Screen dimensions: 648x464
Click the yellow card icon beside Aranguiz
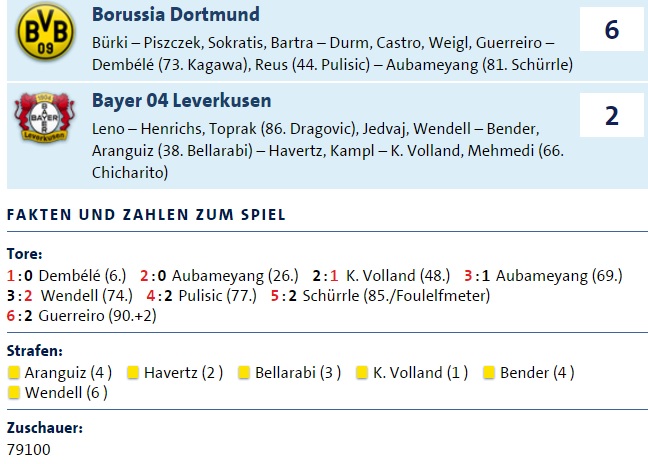tap(14, 373)
